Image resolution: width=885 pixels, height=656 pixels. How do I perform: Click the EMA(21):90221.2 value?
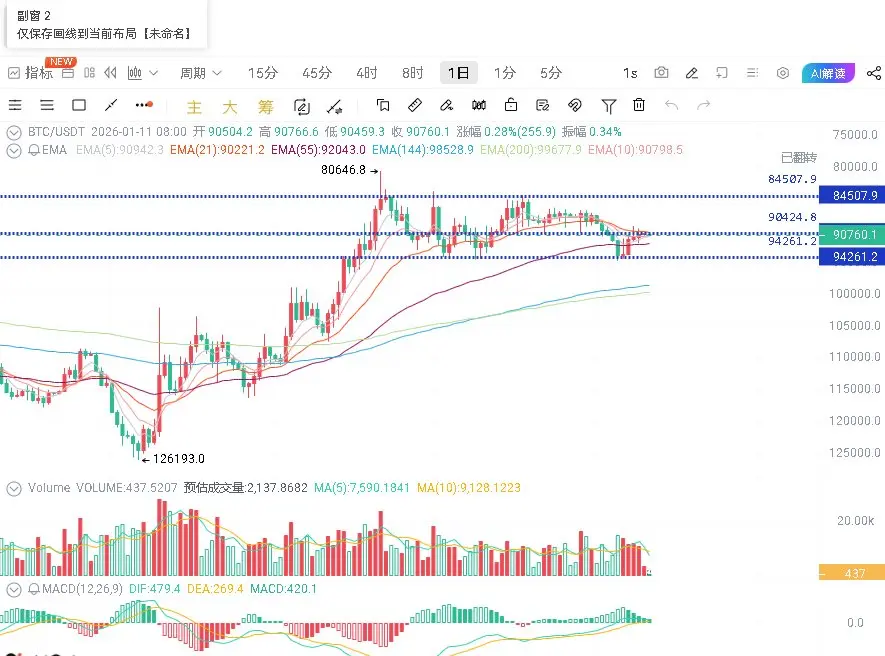[x=217, y=150]
